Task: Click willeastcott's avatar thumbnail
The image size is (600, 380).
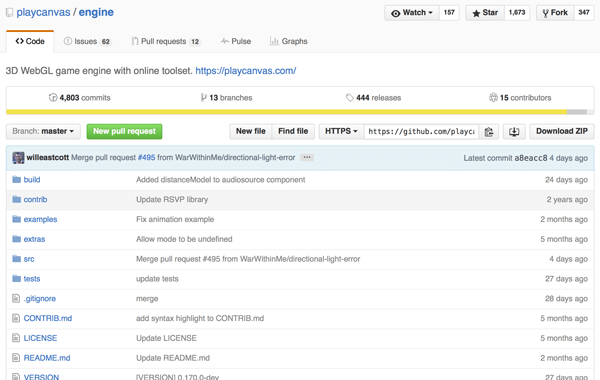Action: [x=18, y=158]
